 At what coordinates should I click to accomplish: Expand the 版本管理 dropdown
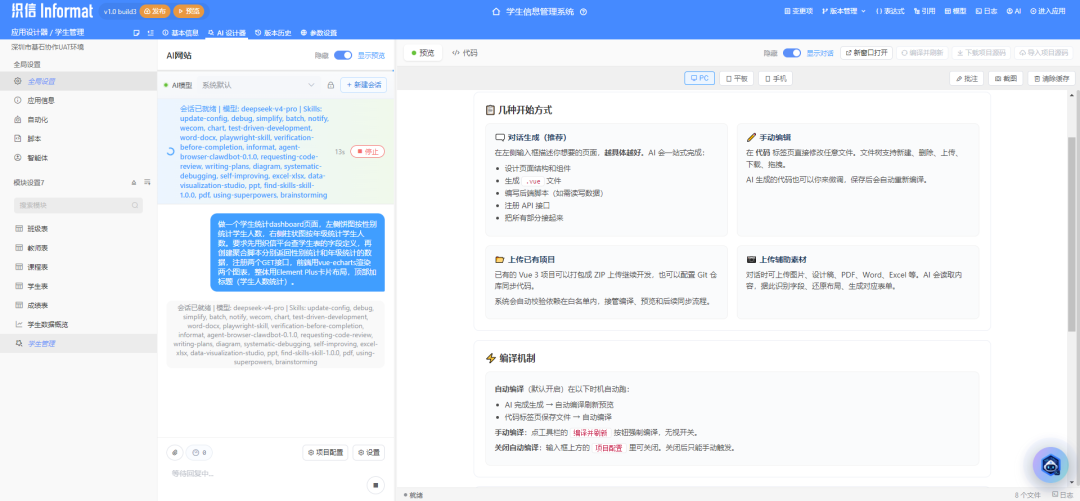tap(844, 12)
